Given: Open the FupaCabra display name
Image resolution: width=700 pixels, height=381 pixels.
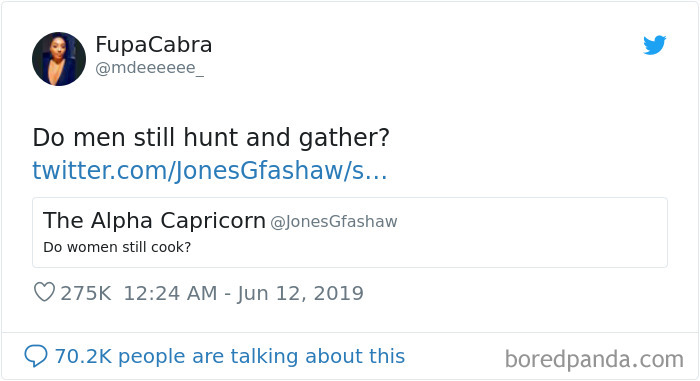Looking at the screenshot, I should [x=154, y=45].
